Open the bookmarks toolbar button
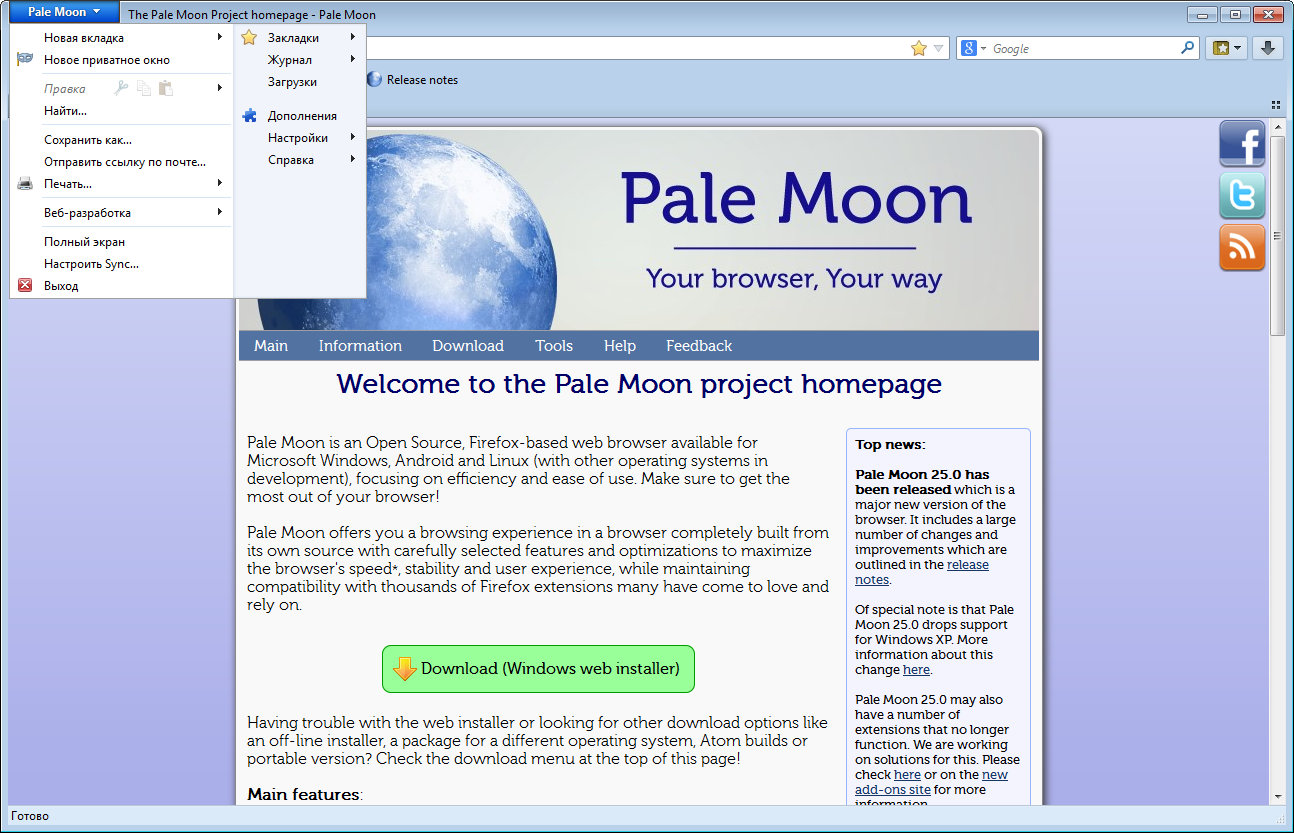The width and height of the screenshot is (1294, 833). 1227,48
